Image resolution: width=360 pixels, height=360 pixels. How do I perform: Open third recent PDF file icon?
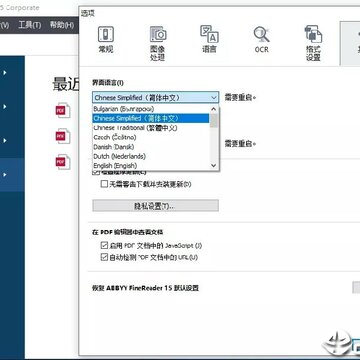[x=63, y=162]
